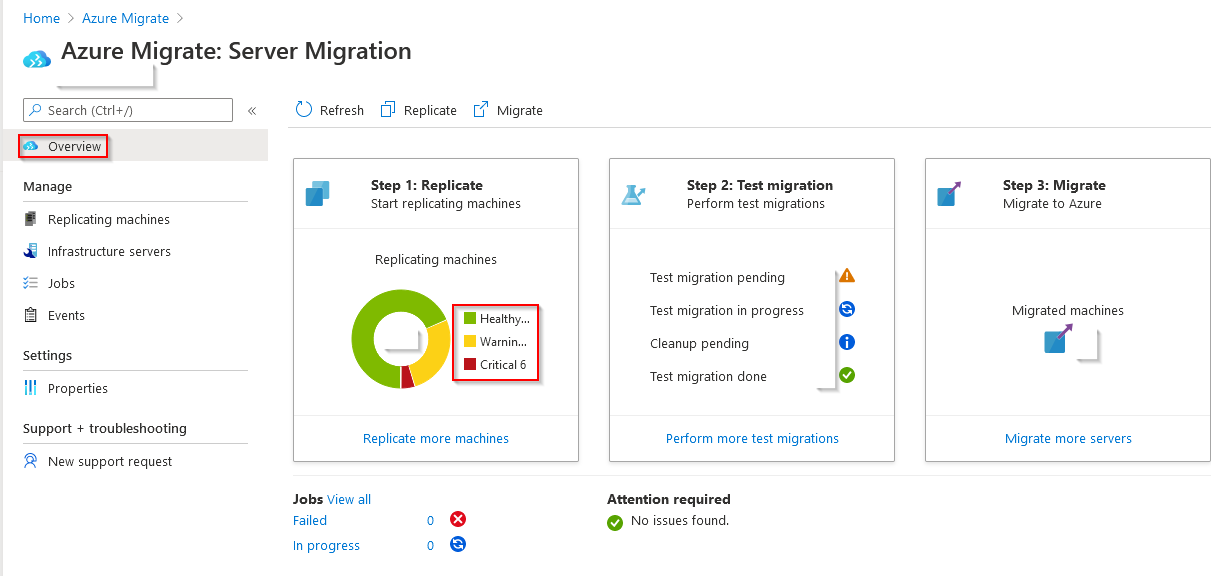Click the orange warning triangle for pending
Image resolution: width=1211 pixels, height=576 pixels.
coord(847,275)
